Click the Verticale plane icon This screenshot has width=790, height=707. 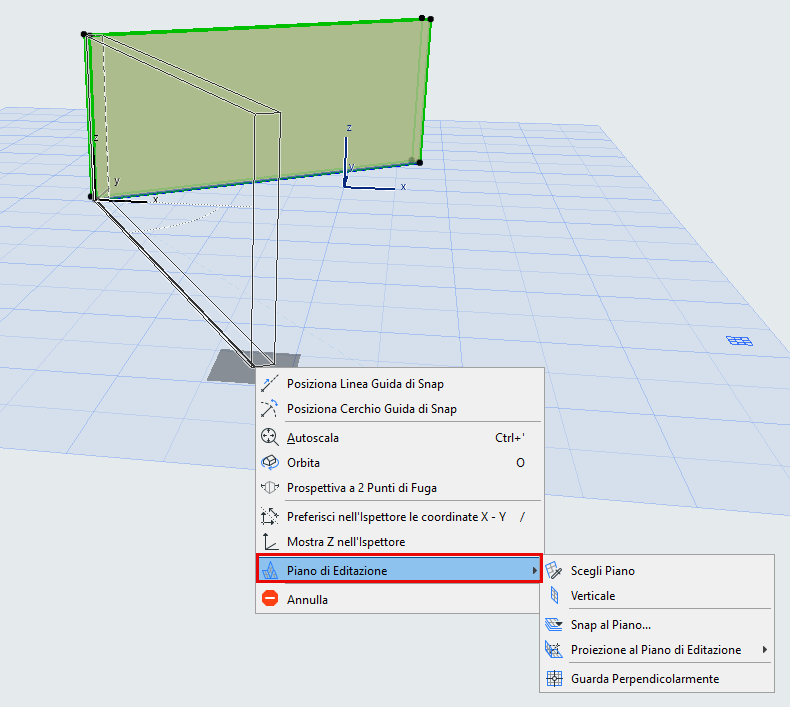554,595
